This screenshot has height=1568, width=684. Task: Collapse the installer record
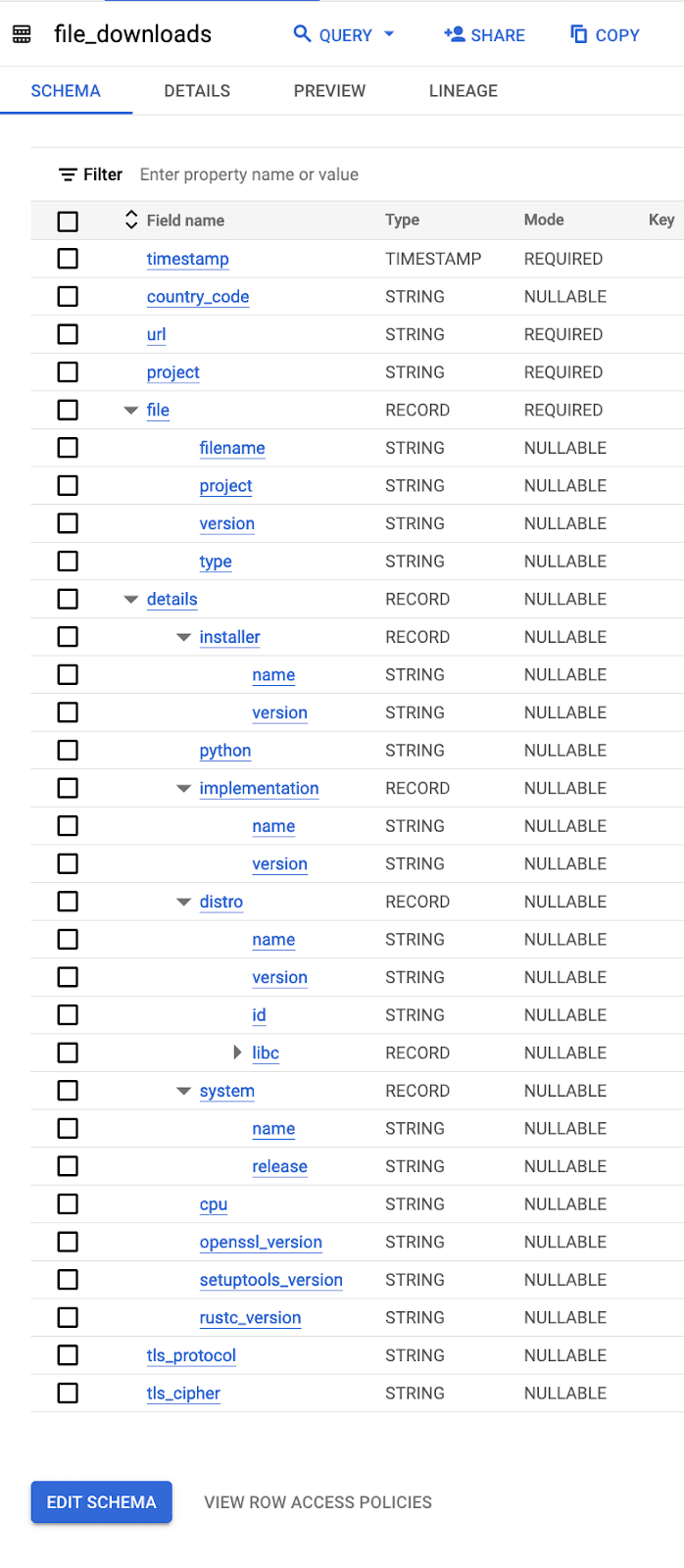(183, 637)
